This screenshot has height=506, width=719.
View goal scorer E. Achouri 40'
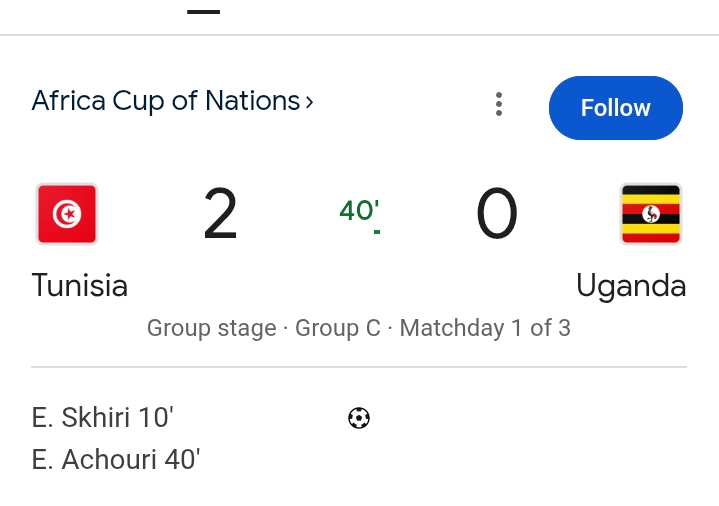point(116,460)
